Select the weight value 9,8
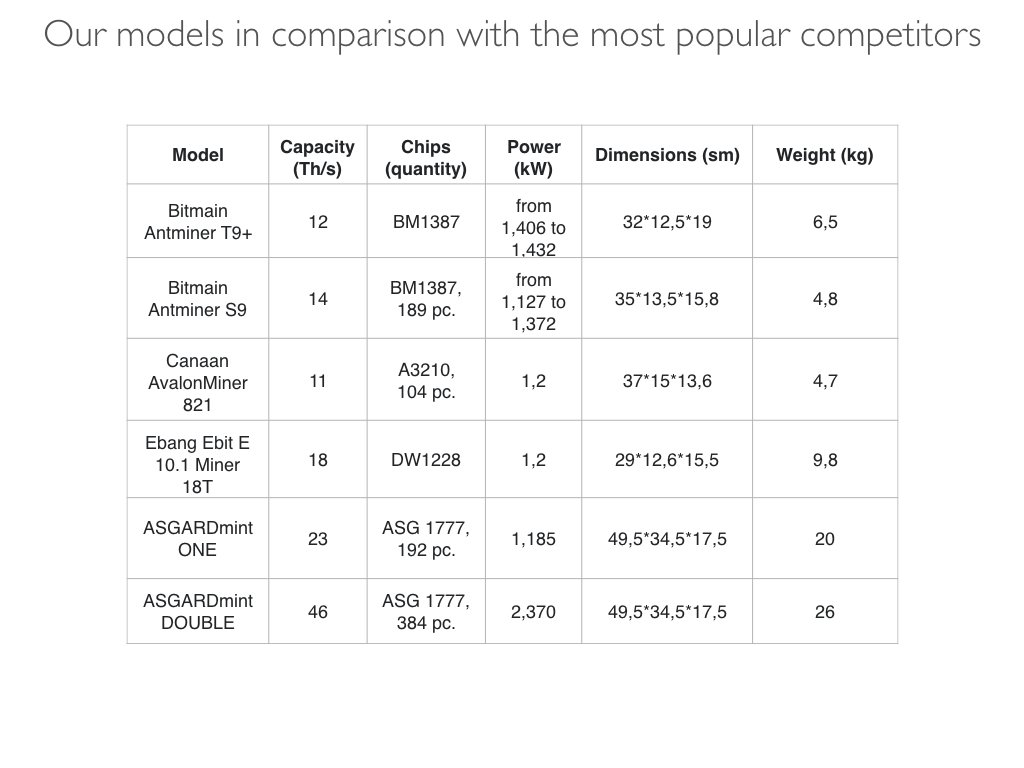The height and width of the screenshot is (768, 1024). pos(825,459)
